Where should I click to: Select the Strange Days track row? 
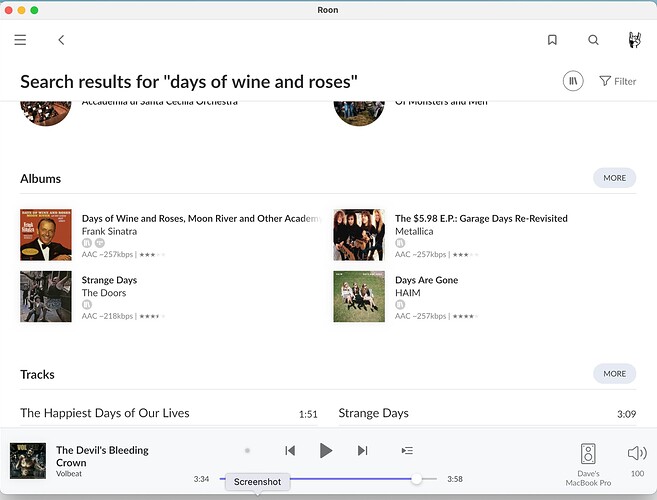click(487, 413)
